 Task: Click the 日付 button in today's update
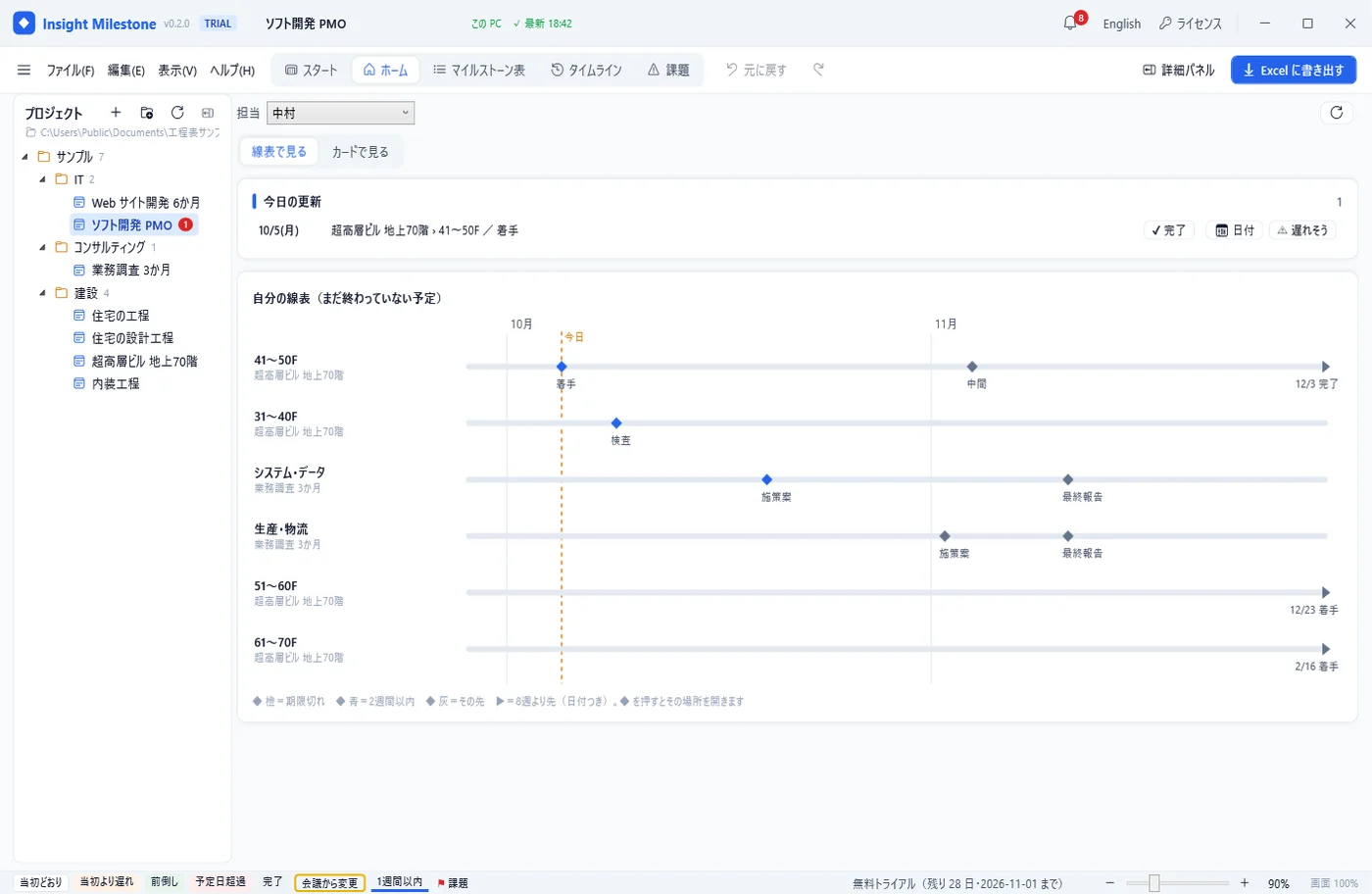tap(1235, 230)
